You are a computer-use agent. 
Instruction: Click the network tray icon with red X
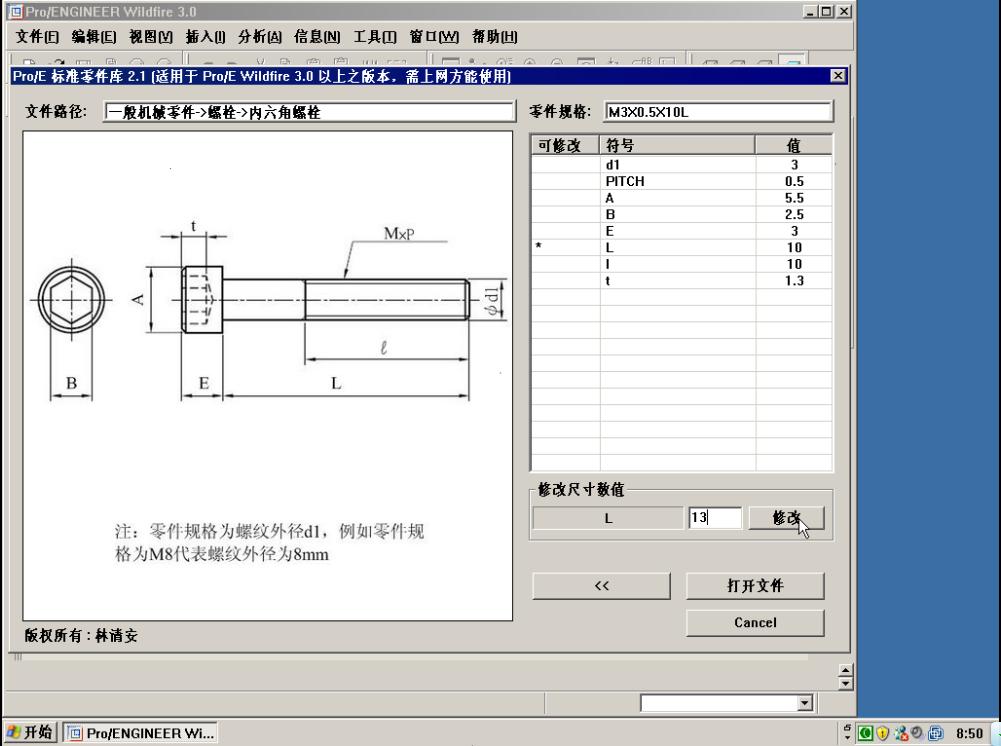click(x=901, y=733)
